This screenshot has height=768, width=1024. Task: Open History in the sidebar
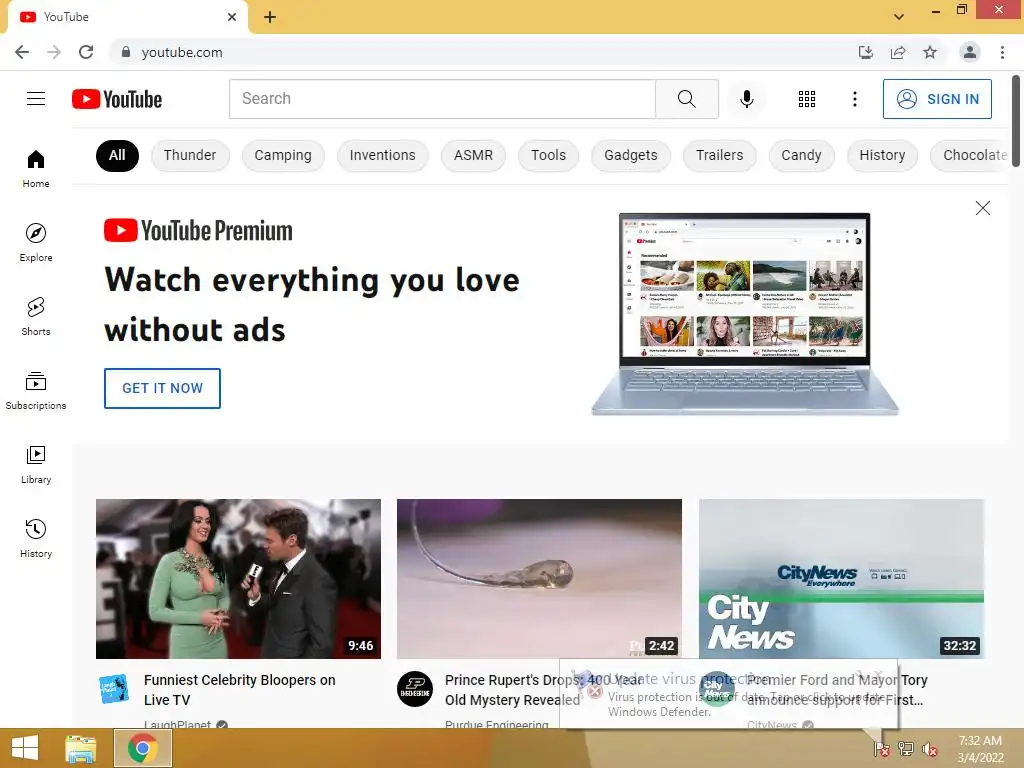pos(36,538)
